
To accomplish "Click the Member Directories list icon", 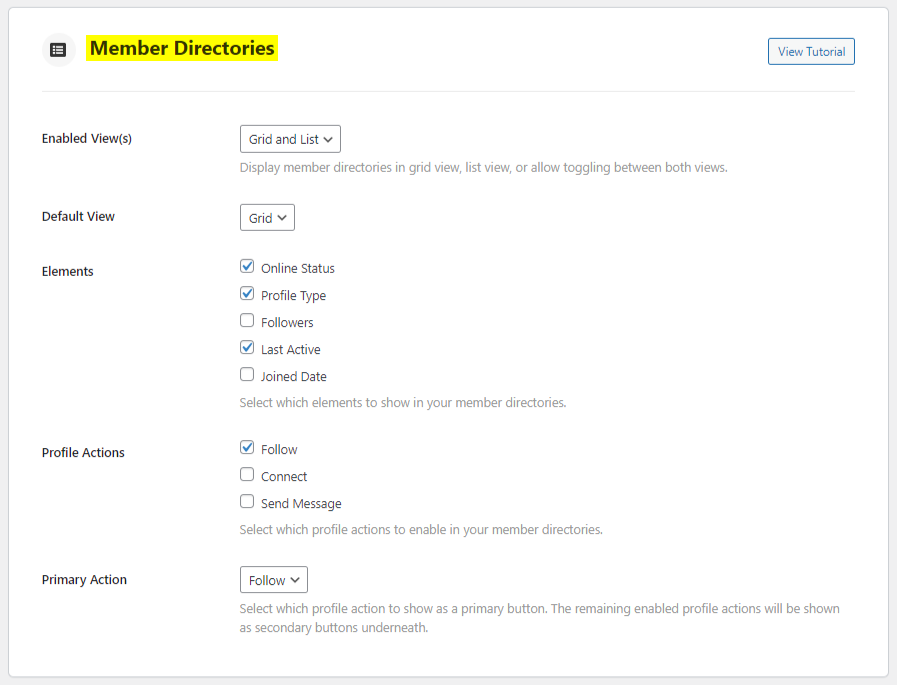I will point(58,49).
